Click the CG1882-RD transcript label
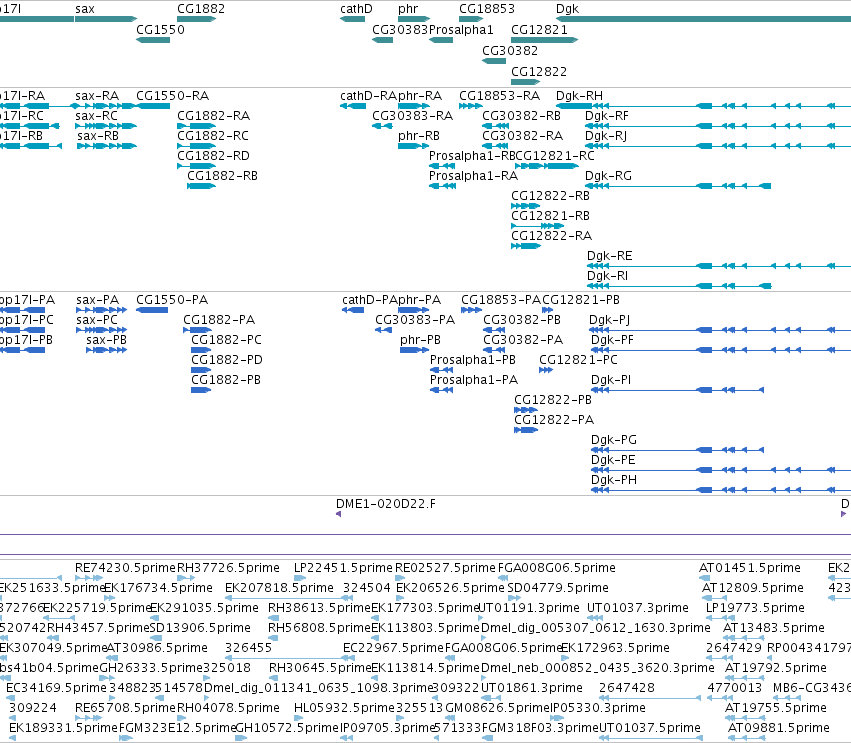The height and width of the screenshot is (743, 851). click(213, 156)
